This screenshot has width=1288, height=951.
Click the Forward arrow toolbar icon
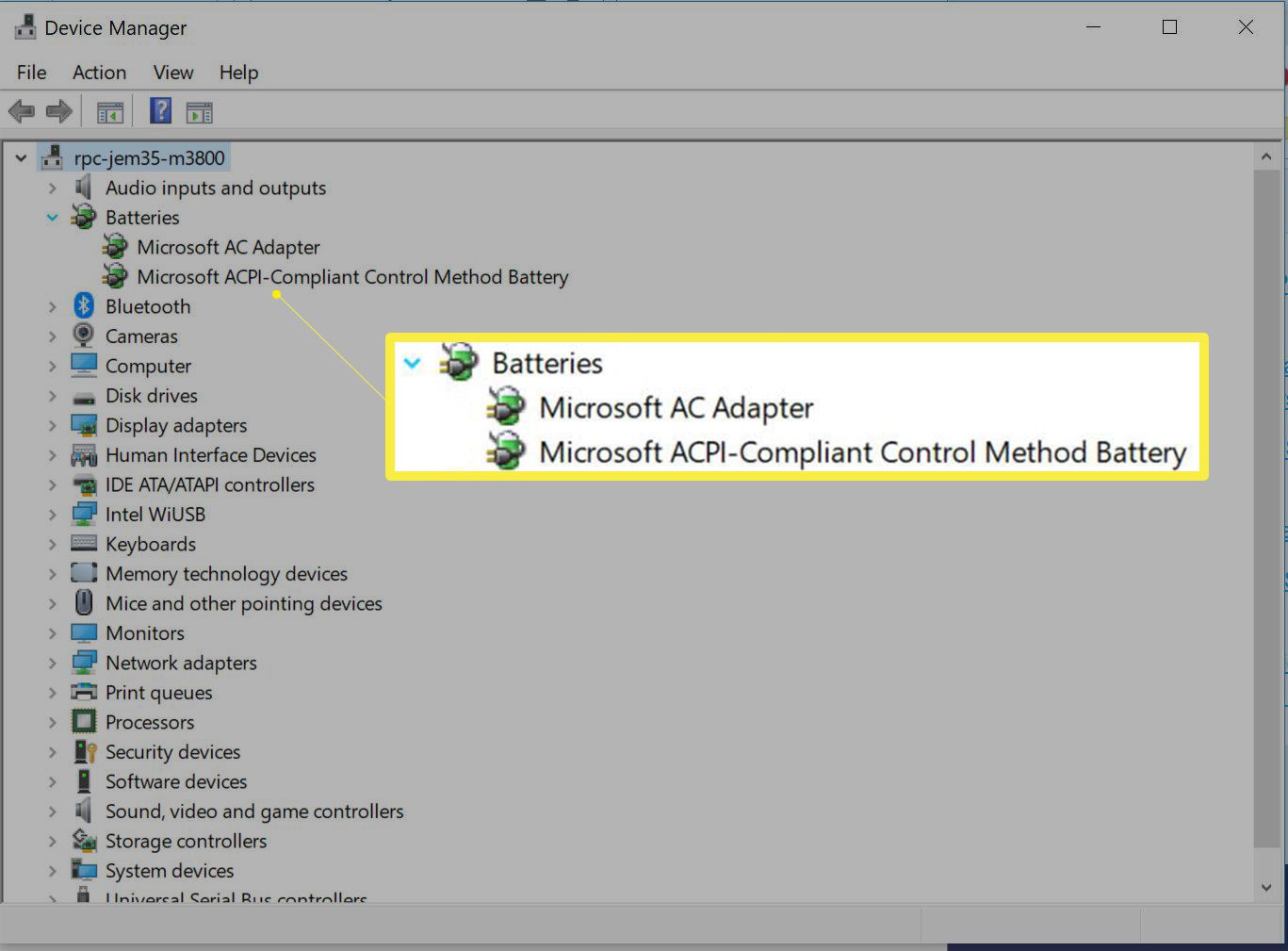pyautogui.click(x=58, y=112)
